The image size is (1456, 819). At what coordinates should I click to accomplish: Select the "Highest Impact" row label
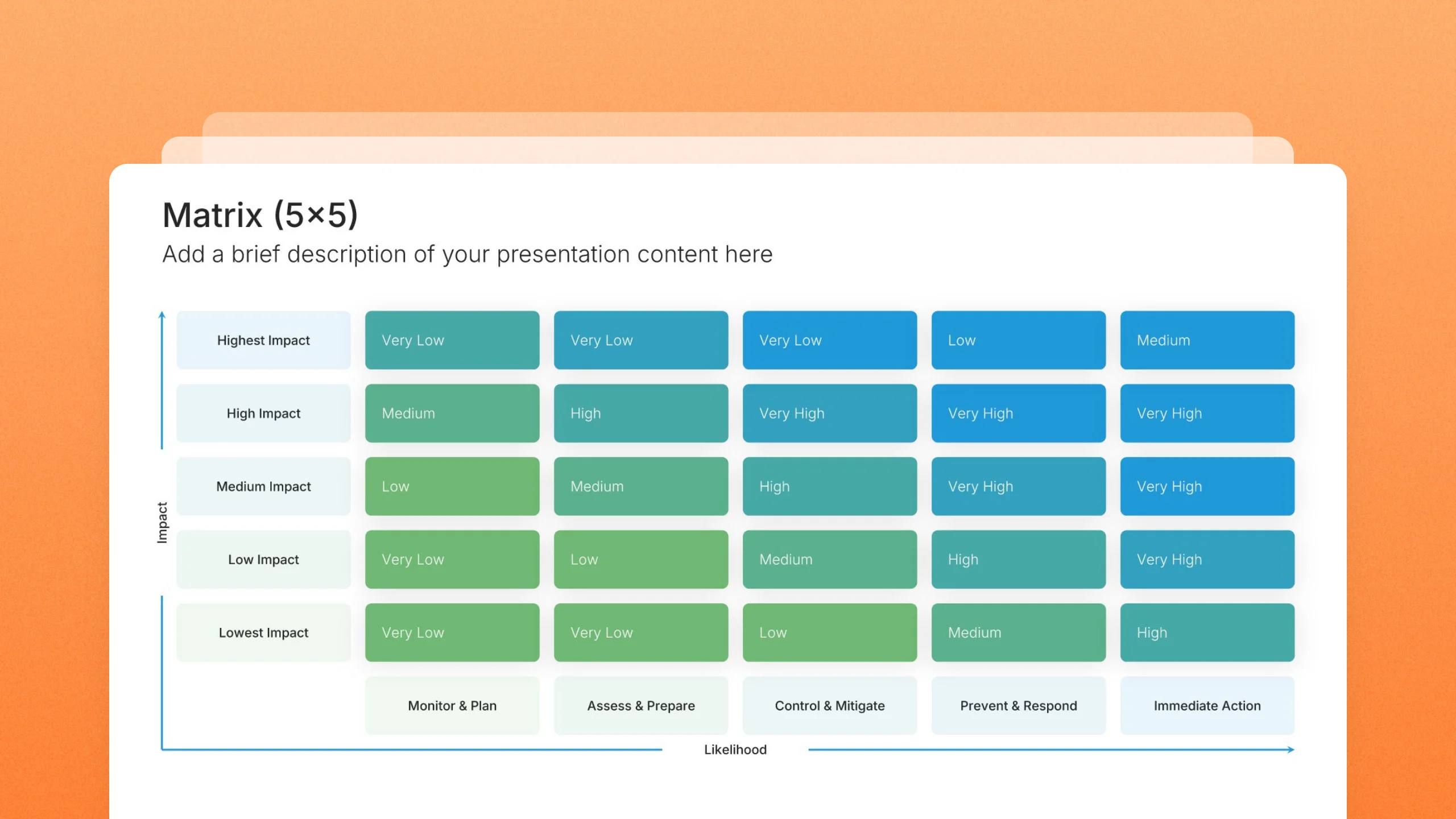[x=263, y=340]
